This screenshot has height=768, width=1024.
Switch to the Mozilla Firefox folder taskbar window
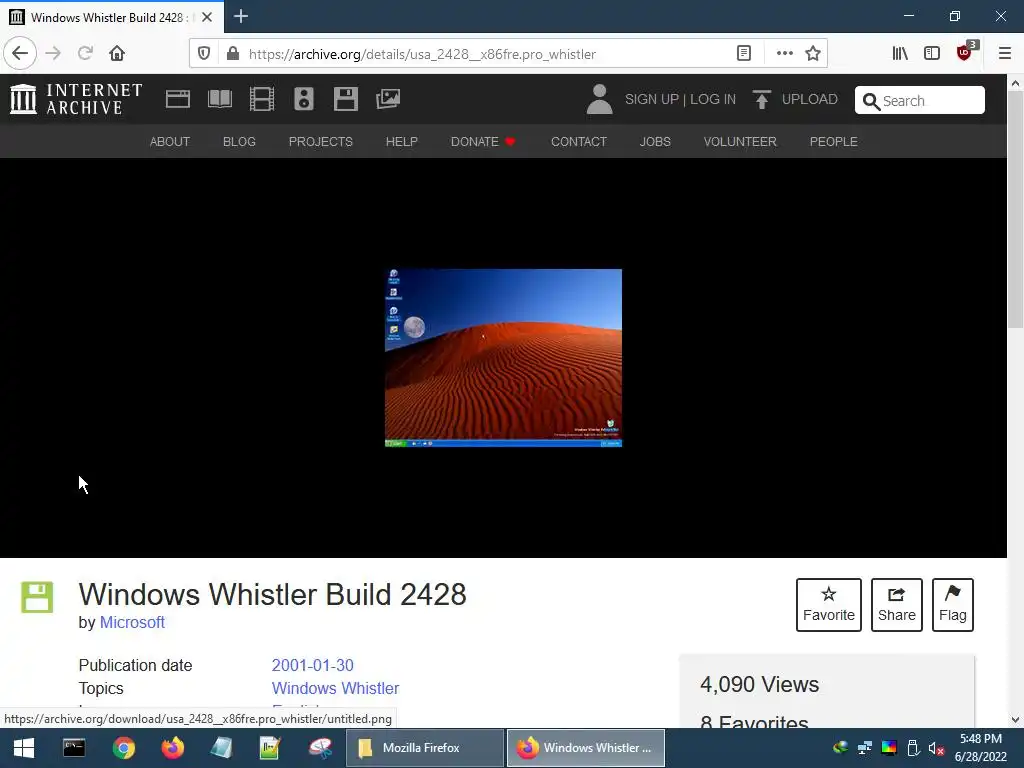[x=424, y=748]
